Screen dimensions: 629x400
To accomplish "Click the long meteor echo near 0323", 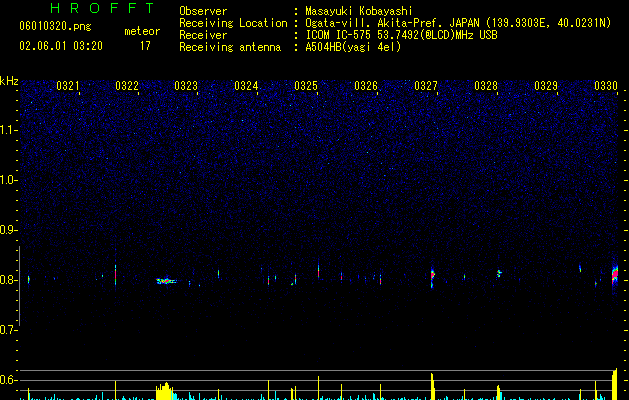I will (x=166, y=281).
